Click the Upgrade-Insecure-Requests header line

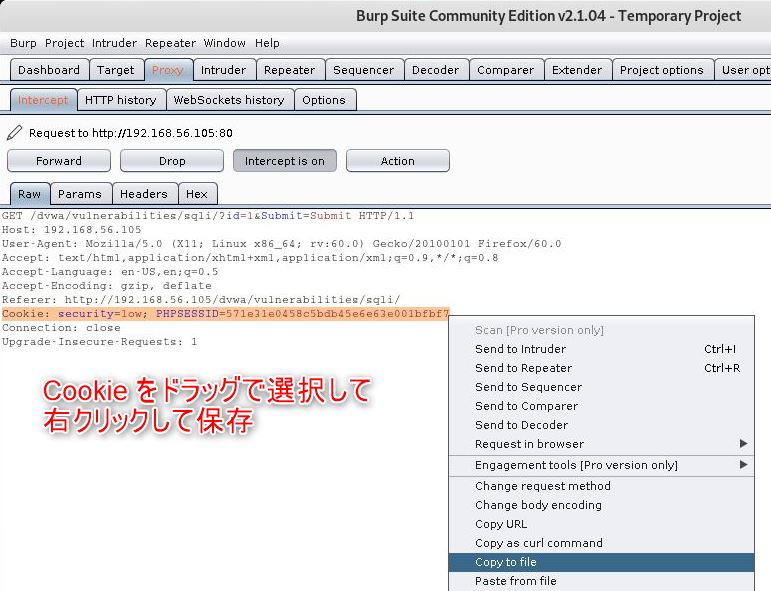[99, 342]
